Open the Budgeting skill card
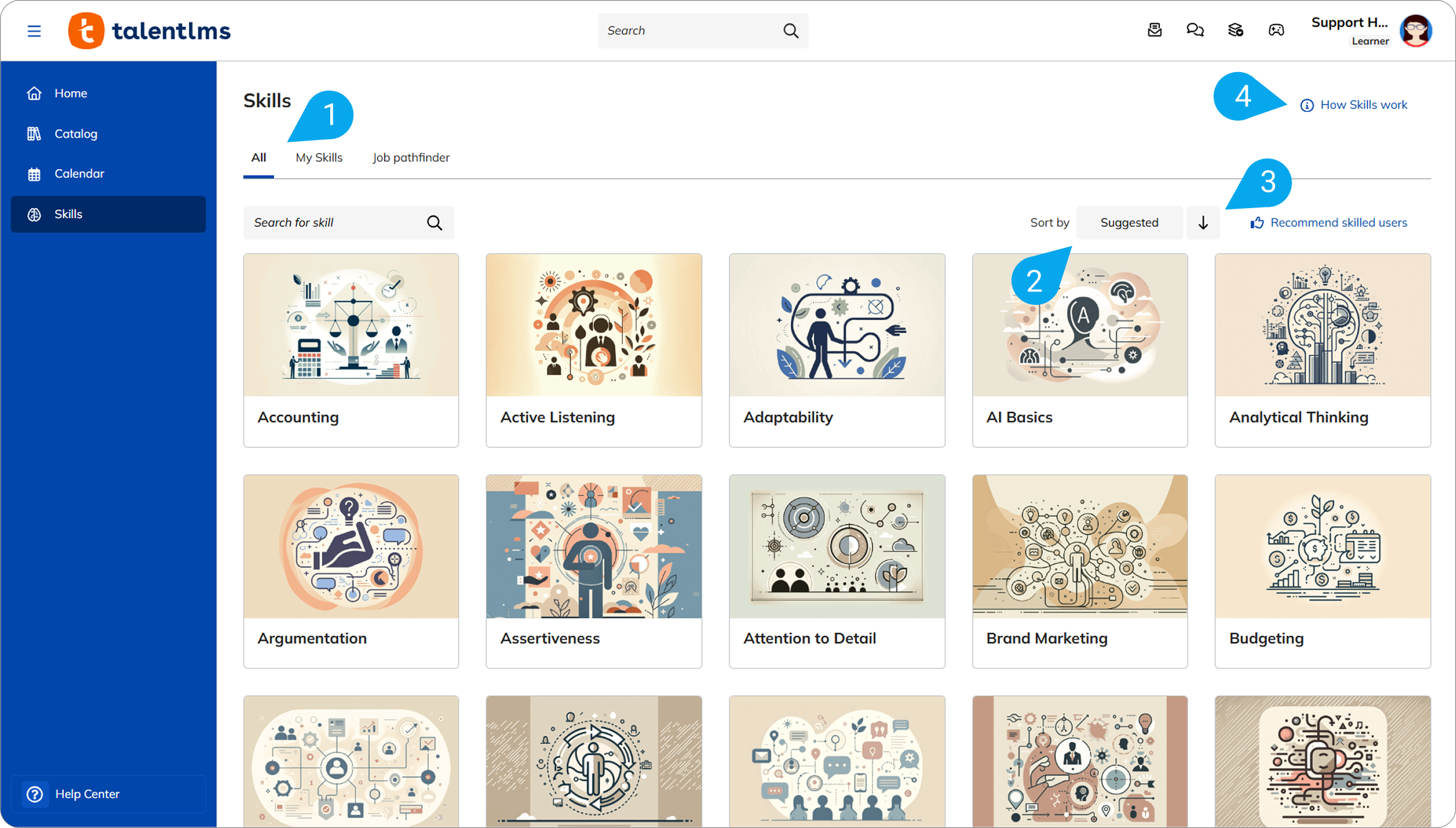1456x828 pixels. point(1322,571)
